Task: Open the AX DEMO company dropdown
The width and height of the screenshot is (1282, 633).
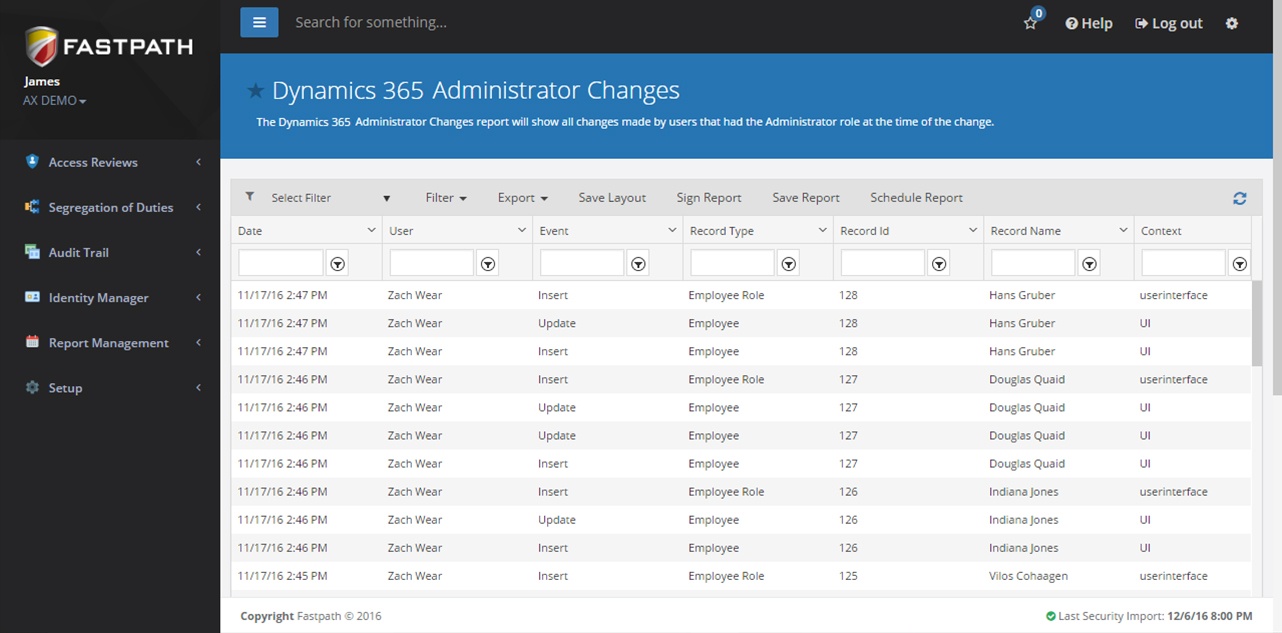Action: coord(54,101)
